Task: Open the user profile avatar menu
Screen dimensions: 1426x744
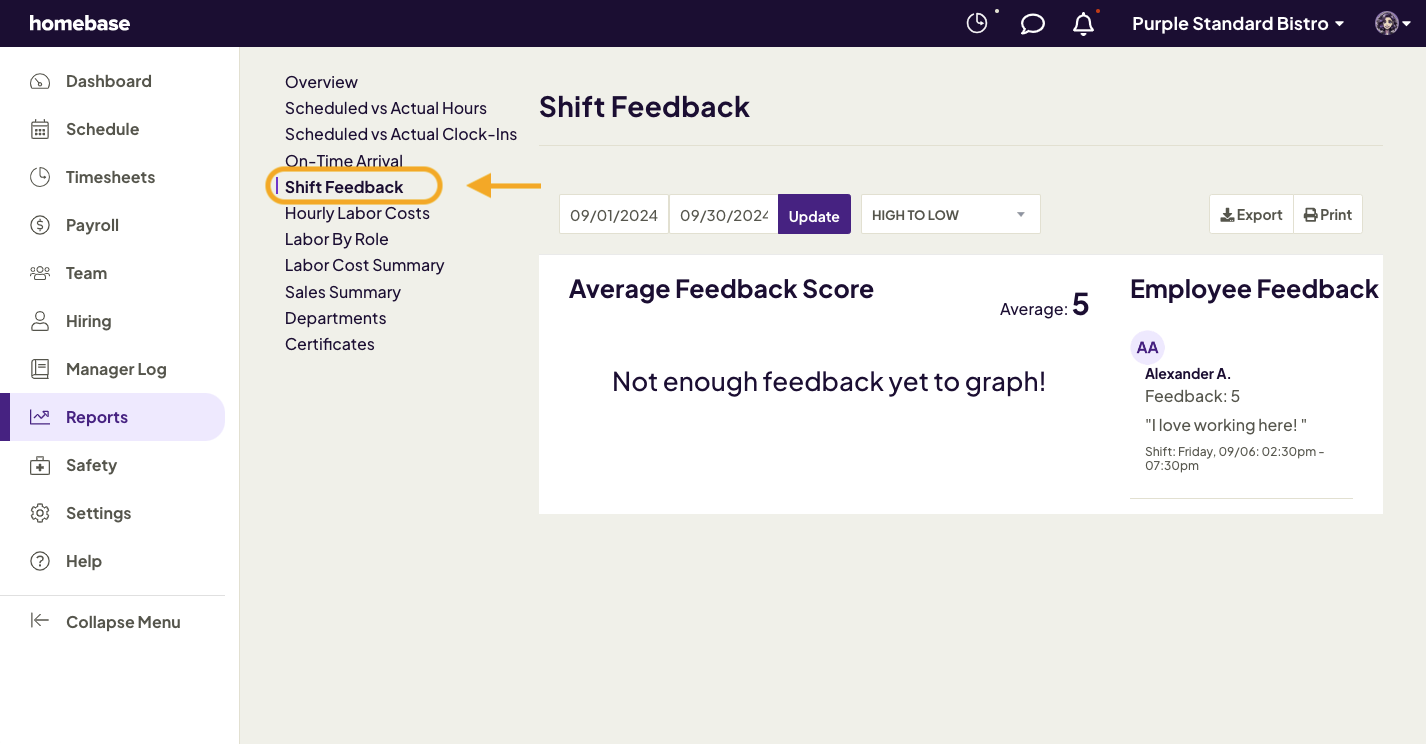Action: [x=1393, y=23]
